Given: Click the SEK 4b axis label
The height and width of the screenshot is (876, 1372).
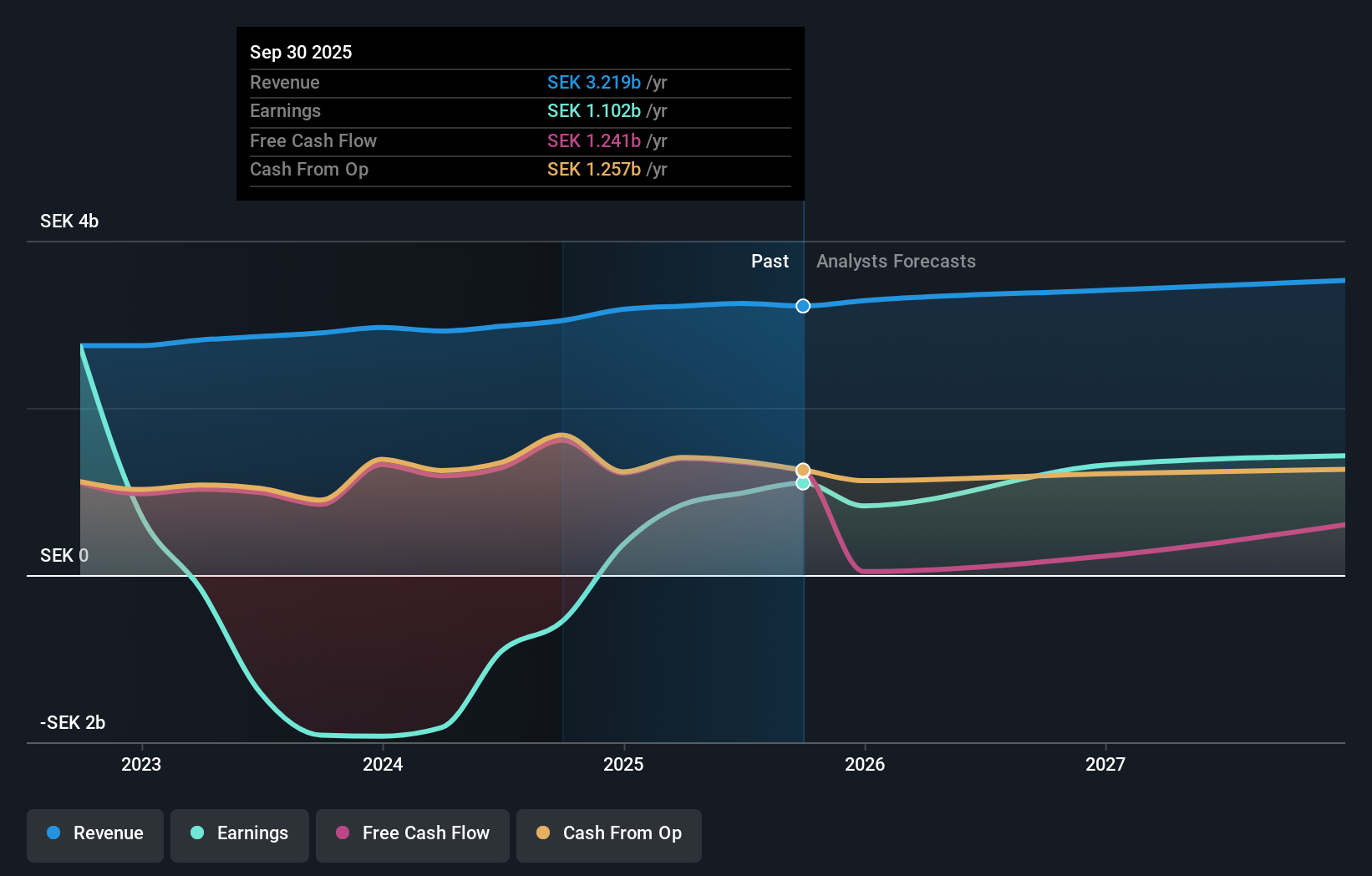Looking at the screenshot, I should pos(69,222).
